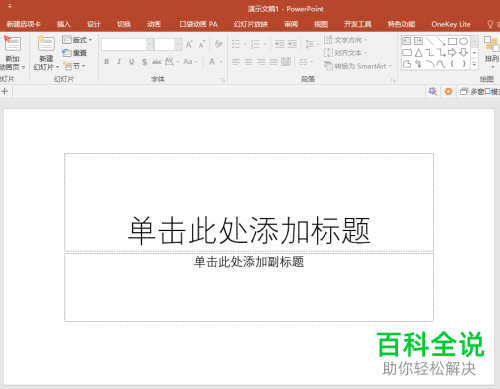Viewport: 500px width, 389px height.
Task: Align text right
Action: point(261,62)
